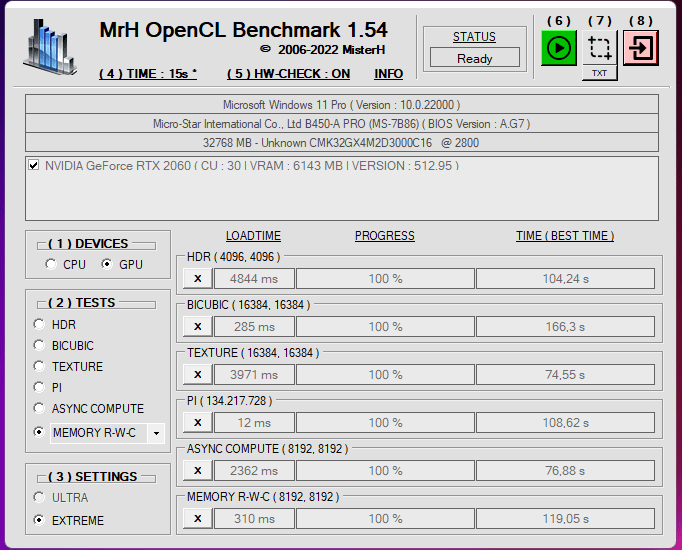682x550 pixels.
Task: Toggle the (5) HW-CHECK : ON link
Action: point(288,74)
